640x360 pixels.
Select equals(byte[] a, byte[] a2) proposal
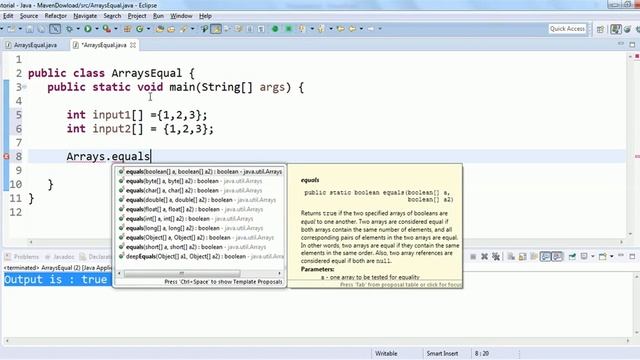pos(200,181)
